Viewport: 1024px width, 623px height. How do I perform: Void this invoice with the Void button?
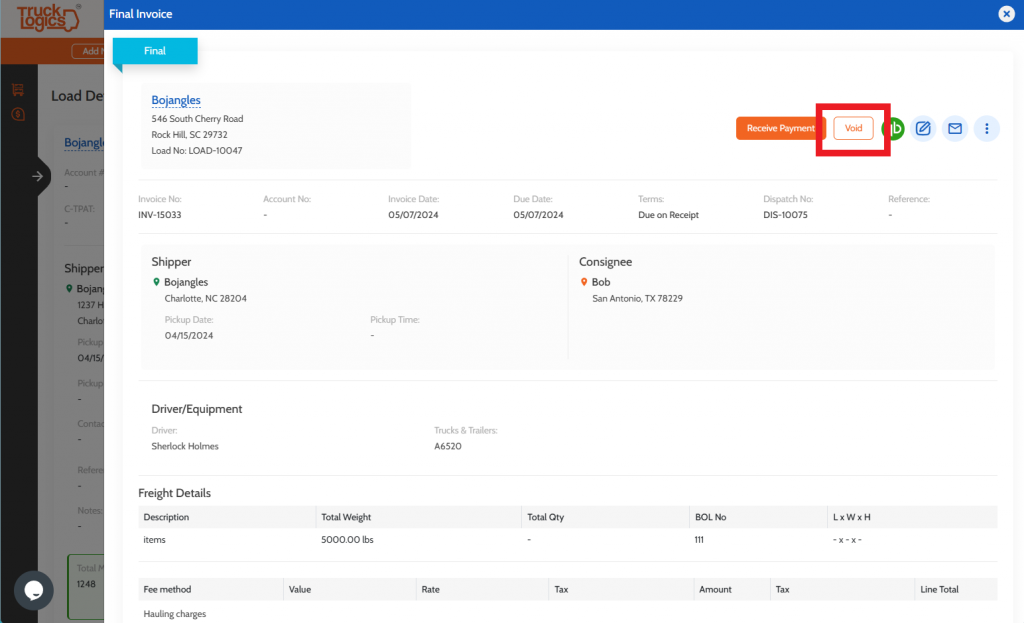click(x=853, y=128)
